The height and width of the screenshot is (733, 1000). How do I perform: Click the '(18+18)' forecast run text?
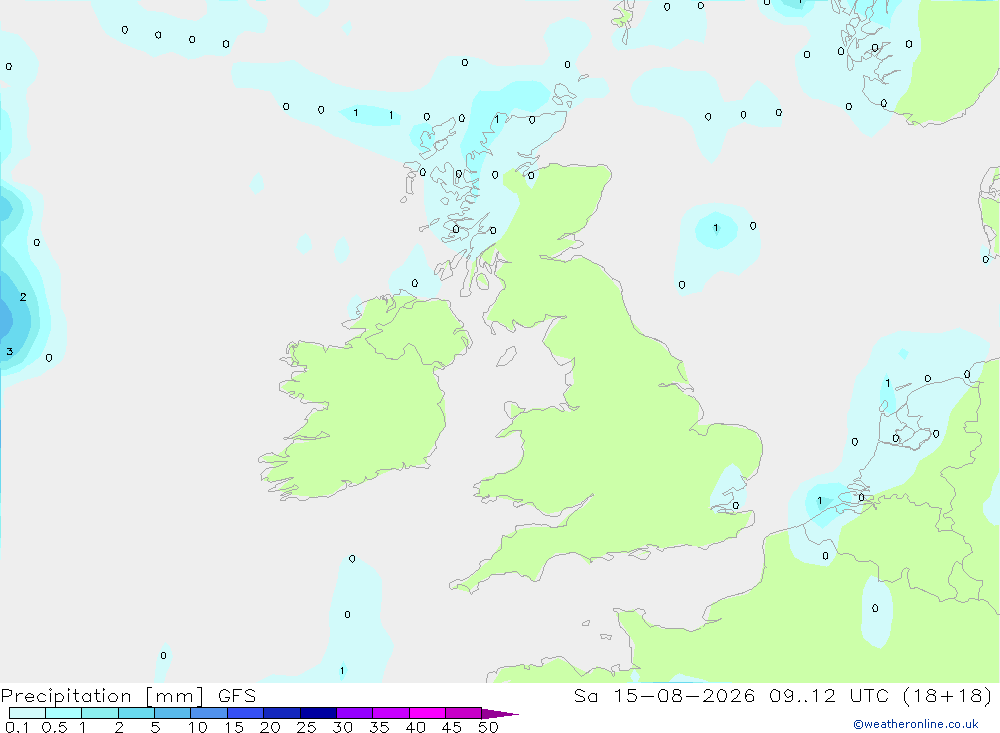(x=948, y=695)
